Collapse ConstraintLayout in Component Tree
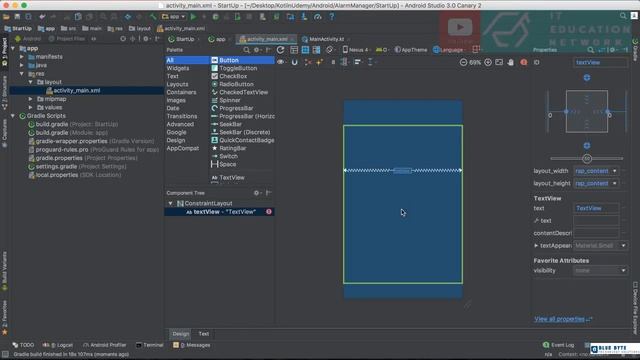The height and width of the screenshot is (360, 640). pos(171,203)
